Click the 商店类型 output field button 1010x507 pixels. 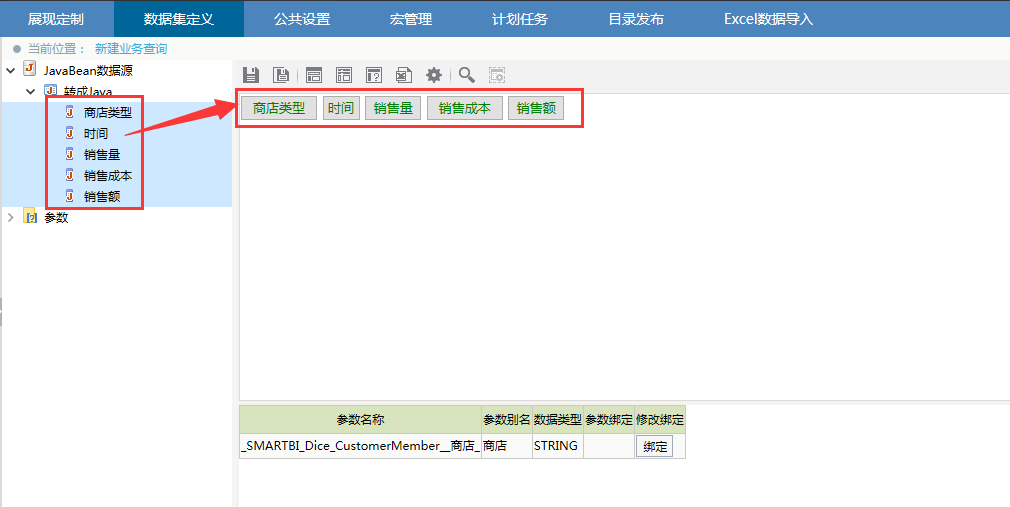pyautogui.click(x=279, y=108)
